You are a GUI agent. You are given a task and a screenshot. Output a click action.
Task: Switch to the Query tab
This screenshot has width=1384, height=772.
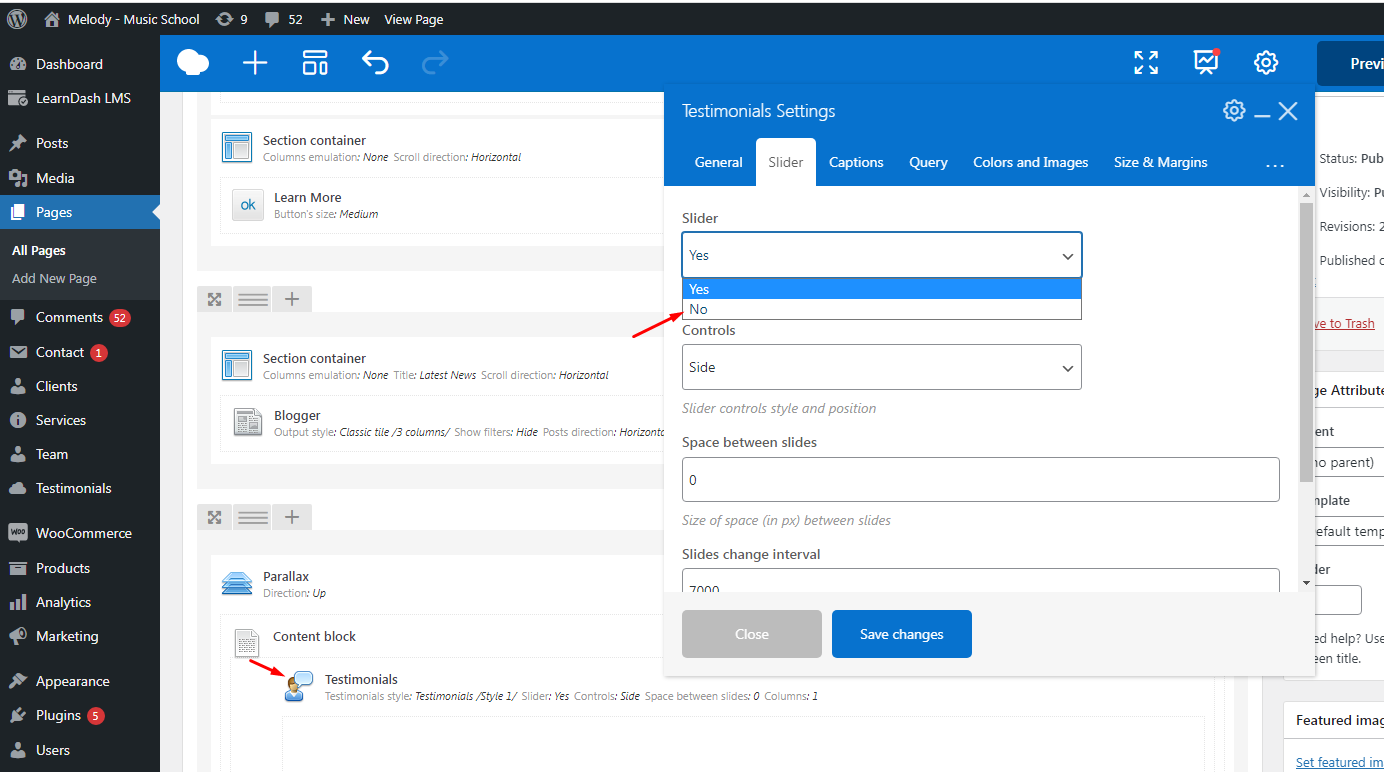(928, 162)
